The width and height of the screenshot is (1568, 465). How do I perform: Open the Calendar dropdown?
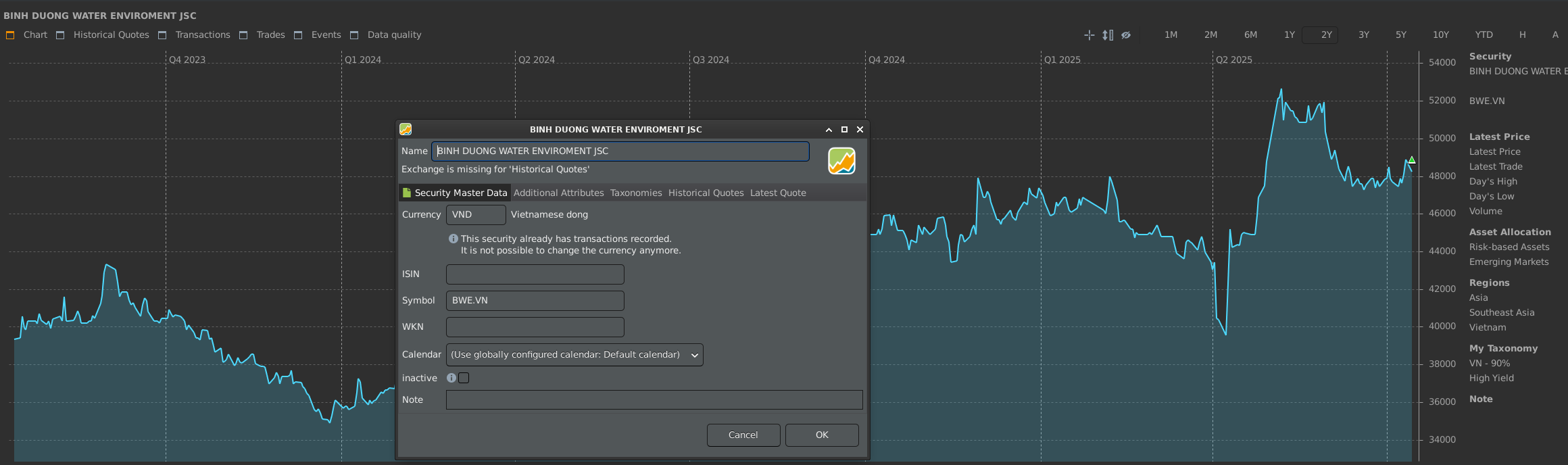click(574, 355)
